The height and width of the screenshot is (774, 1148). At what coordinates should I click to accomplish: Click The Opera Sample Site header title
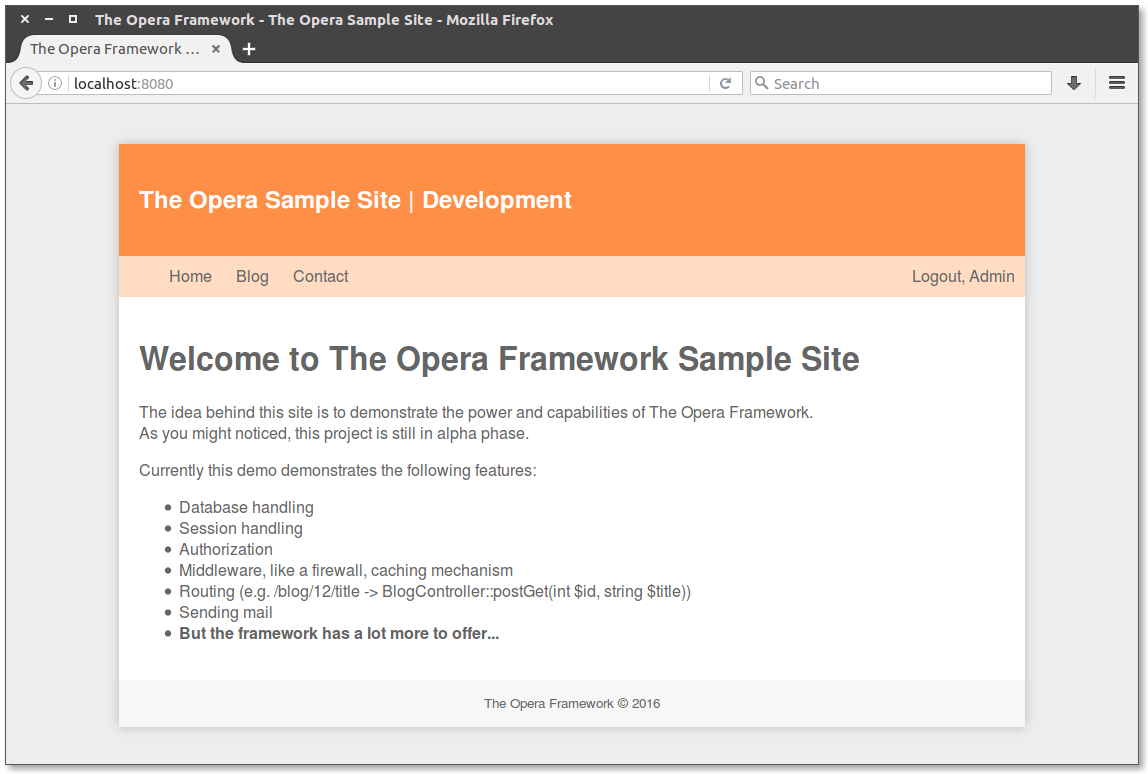270,200
